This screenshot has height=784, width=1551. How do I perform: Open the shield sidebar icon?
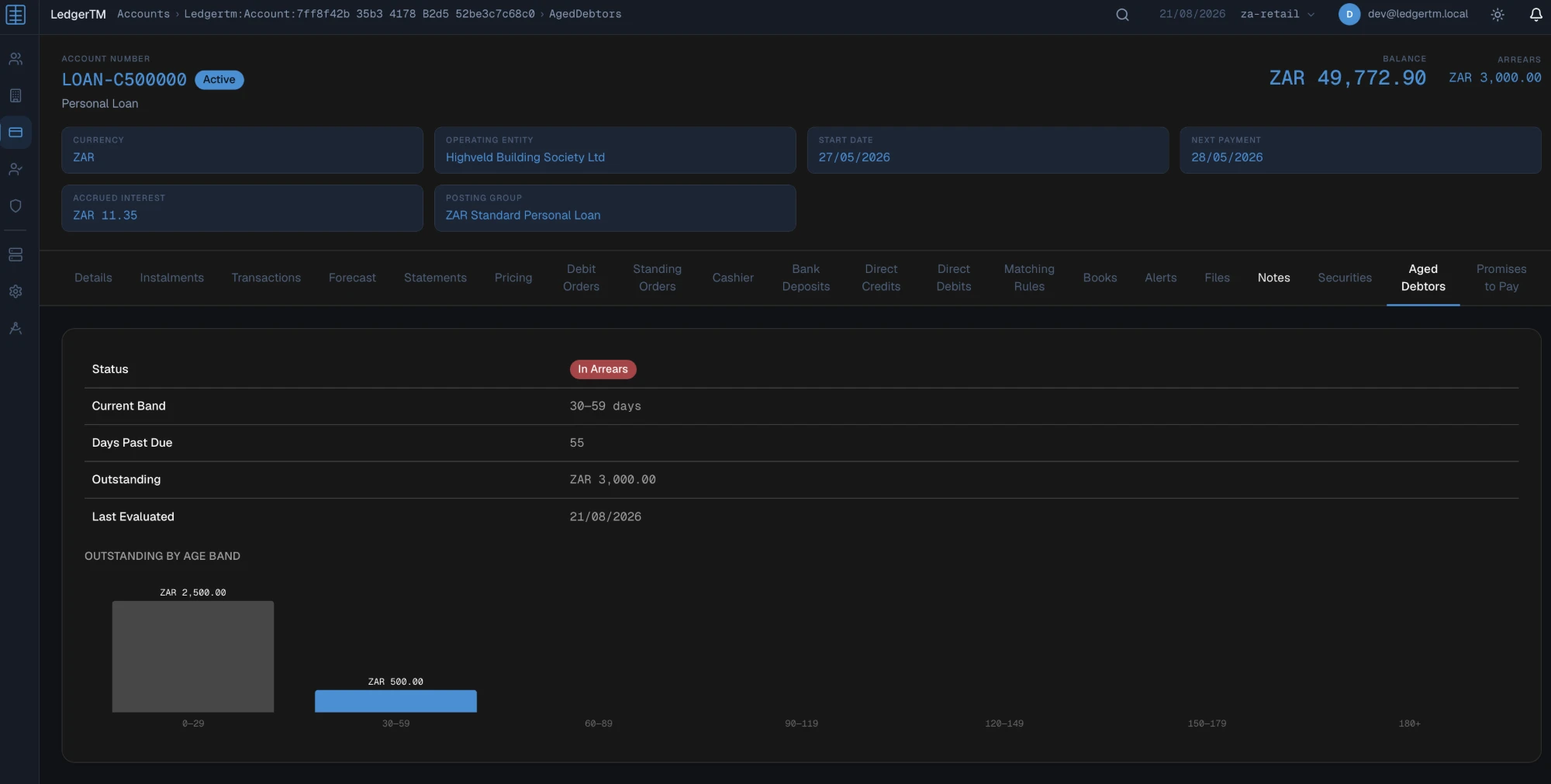16,205
